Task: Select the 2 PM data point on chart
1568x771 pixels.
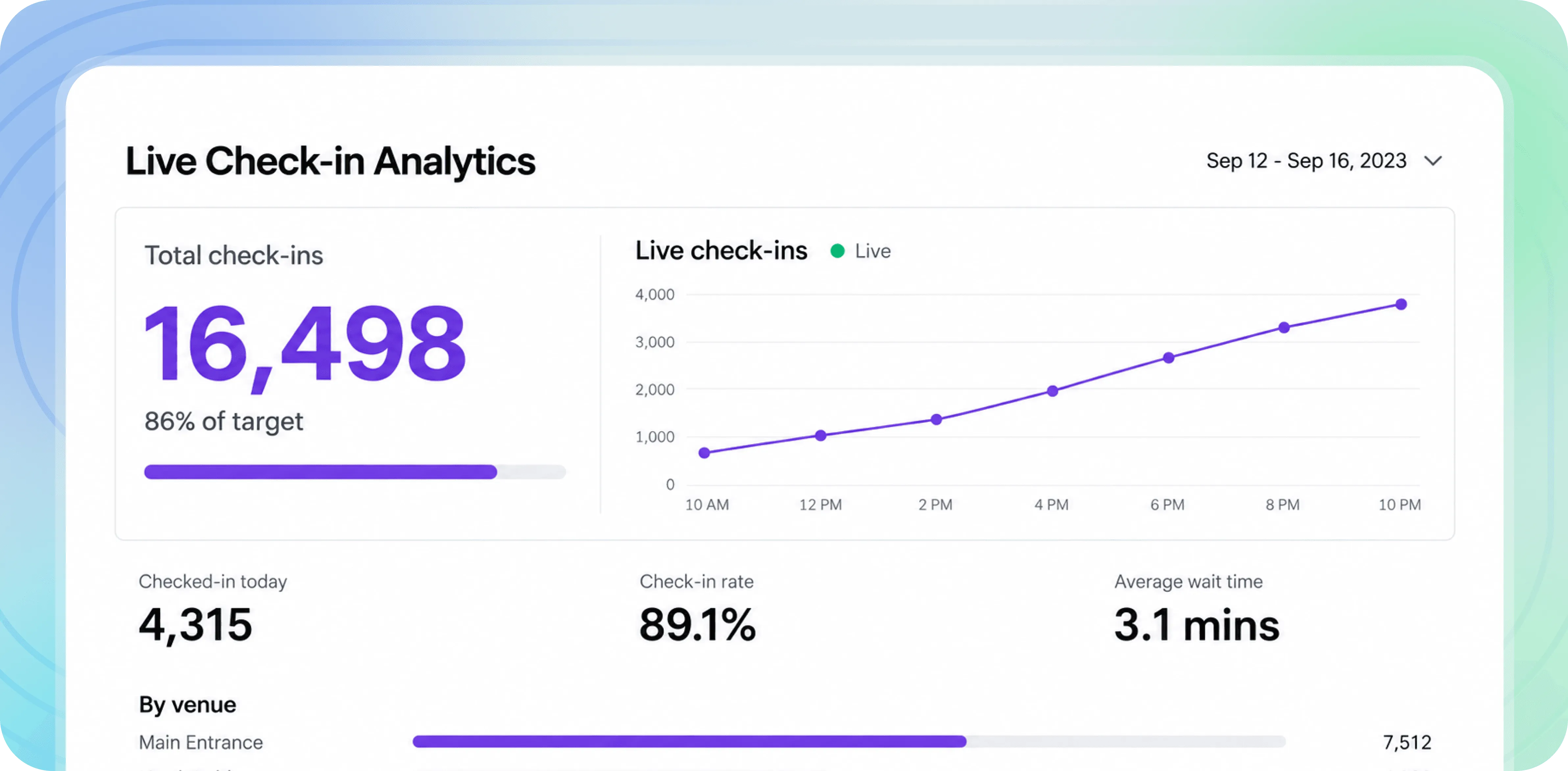Action: pos(936,419)
